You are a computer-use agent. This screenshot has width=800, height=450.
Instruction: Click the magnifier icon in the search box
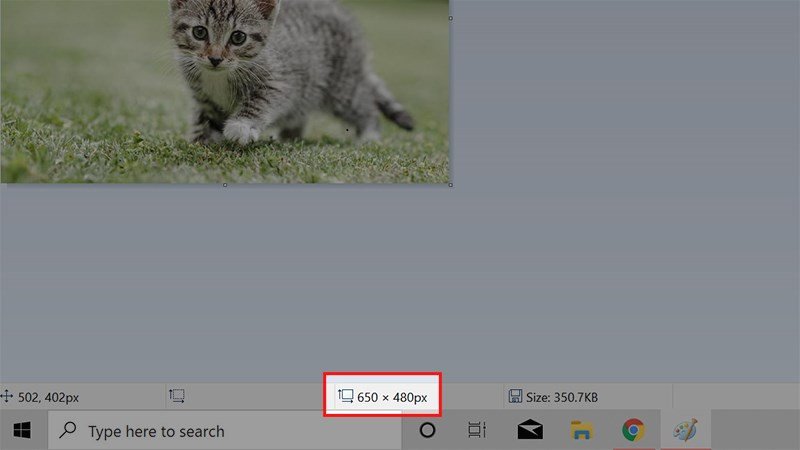click(x=68, y=431)
